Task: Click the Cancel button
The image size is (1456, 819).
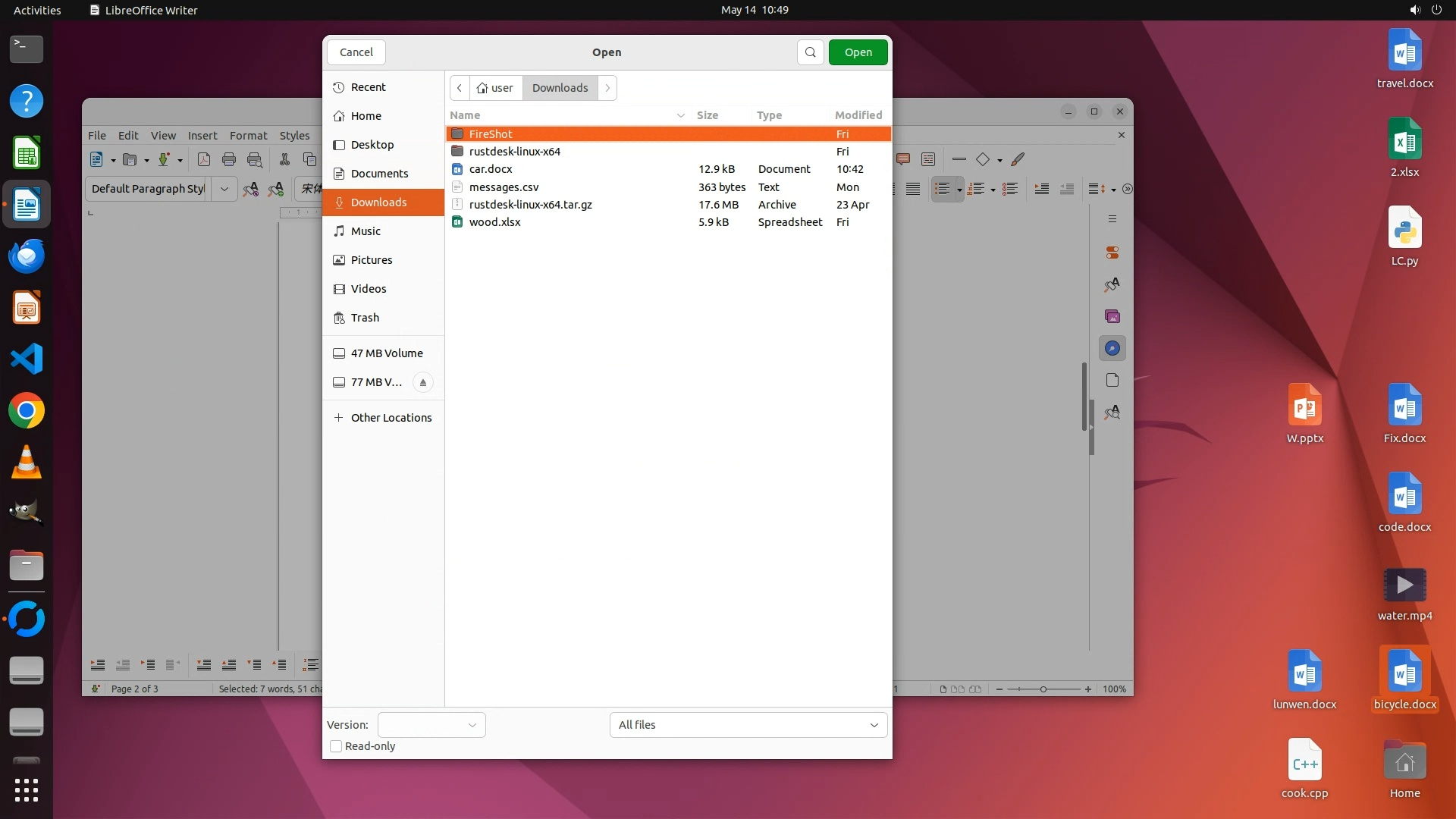Action: [356, 52]
